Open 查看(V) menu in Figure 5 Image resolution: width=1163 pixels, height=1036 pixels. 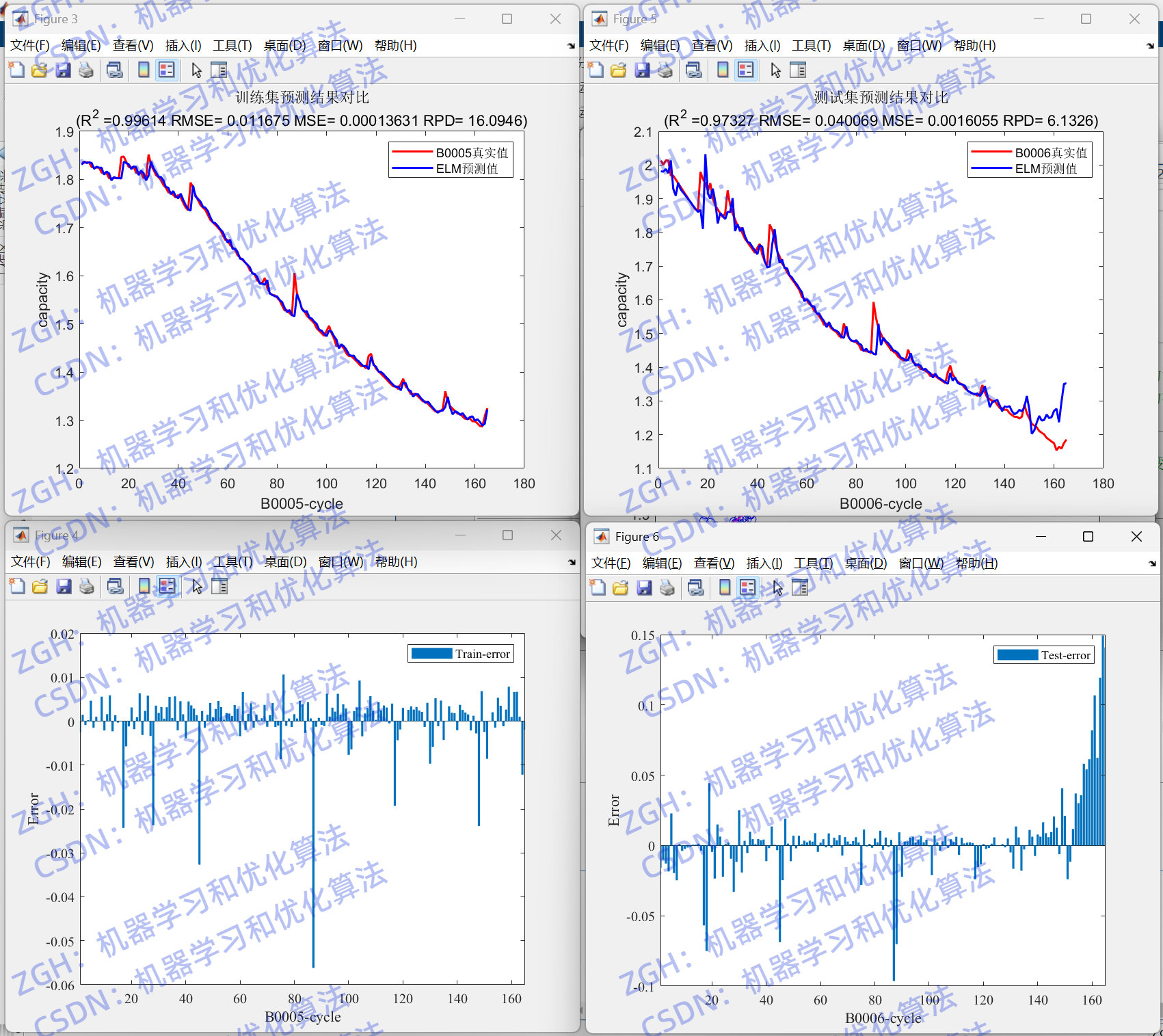pos(712,45)
